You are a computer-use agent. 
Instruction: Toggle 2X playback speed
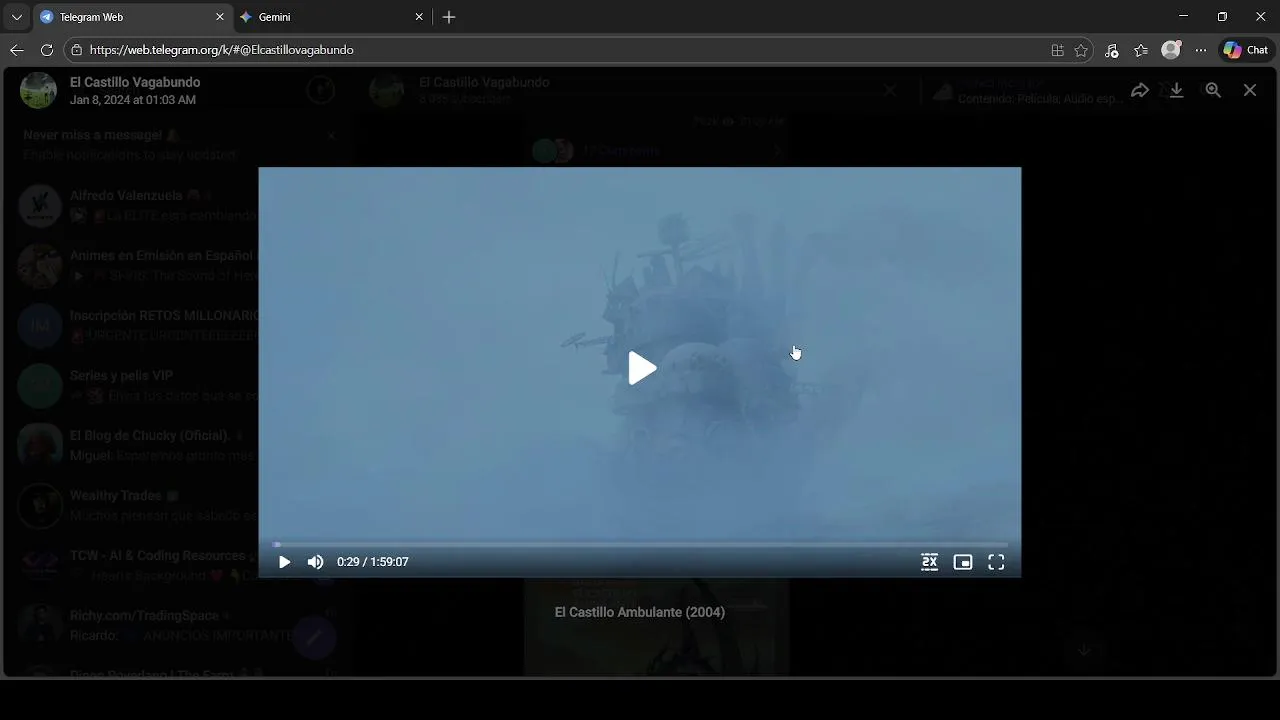coord(929,562)
